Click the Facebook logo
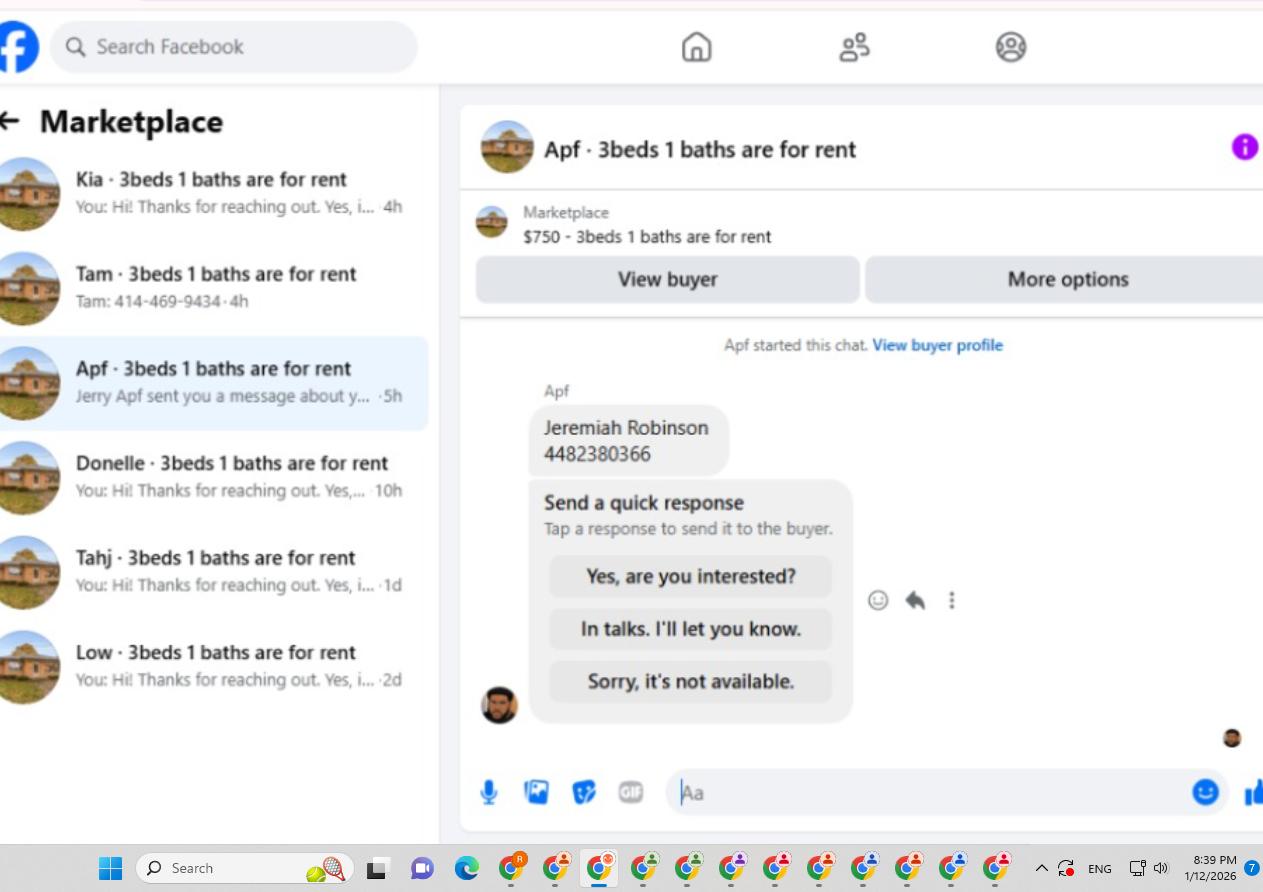 pos(17,47)
